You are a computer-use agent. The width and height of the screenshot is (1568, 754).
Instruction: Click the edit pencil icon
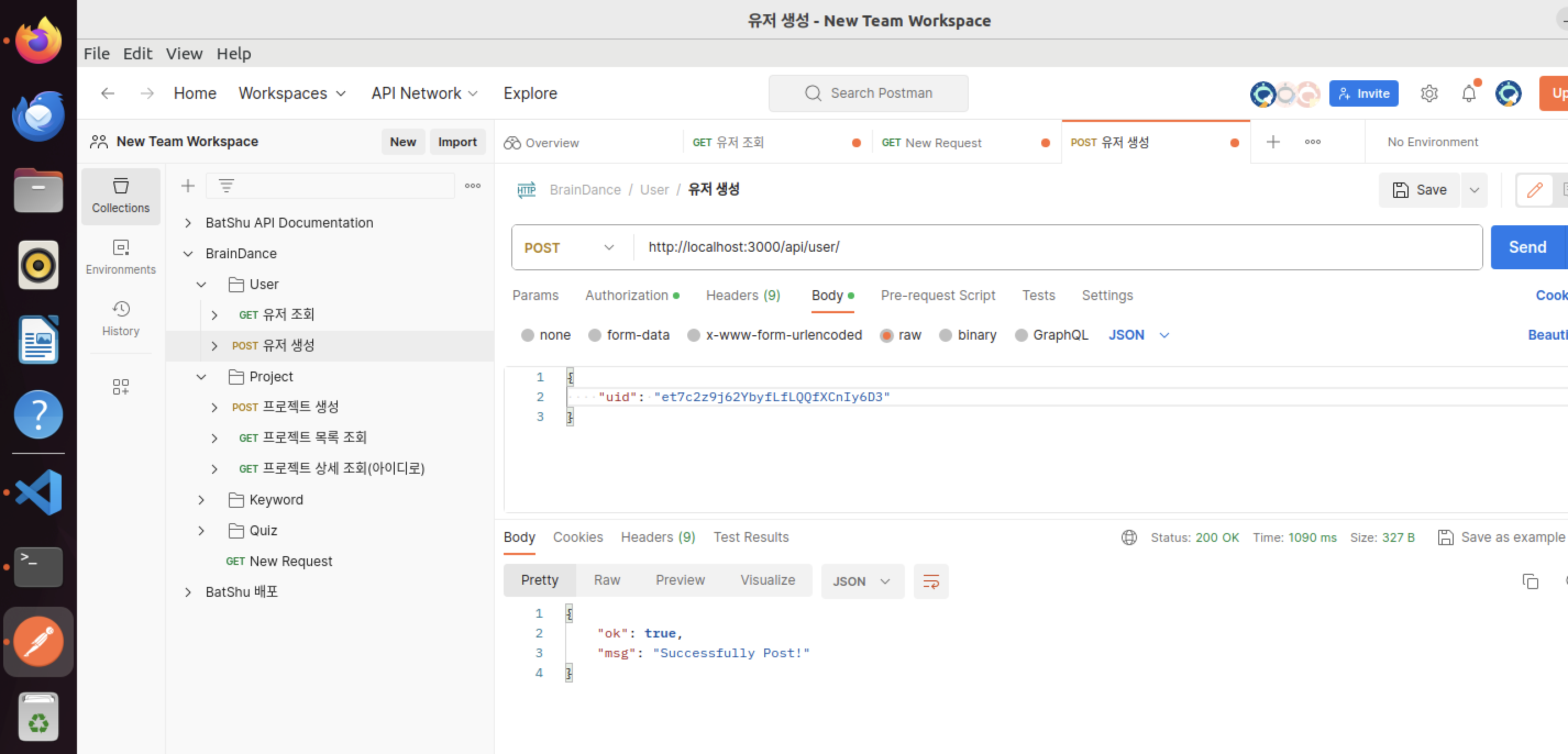pos(1534,190)
